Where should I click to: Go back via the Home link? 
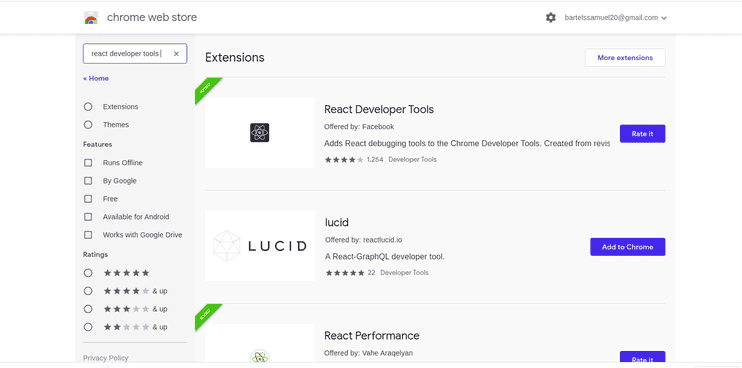pos(96,79)
